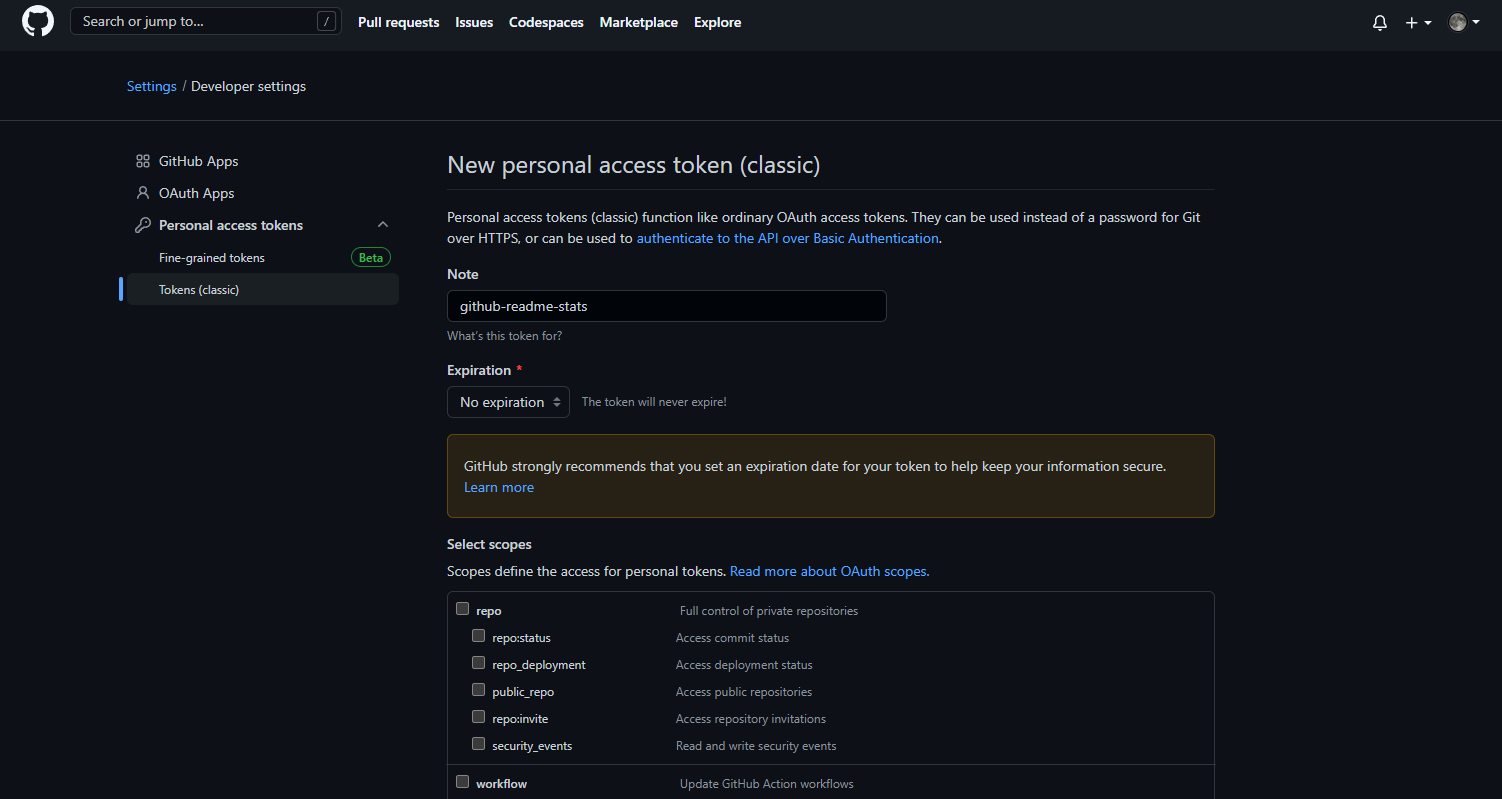The width and height of the screenshot is (1502, 799).
Task: Open Codespaces in the top navigation
Action: [x=546, y=22]
